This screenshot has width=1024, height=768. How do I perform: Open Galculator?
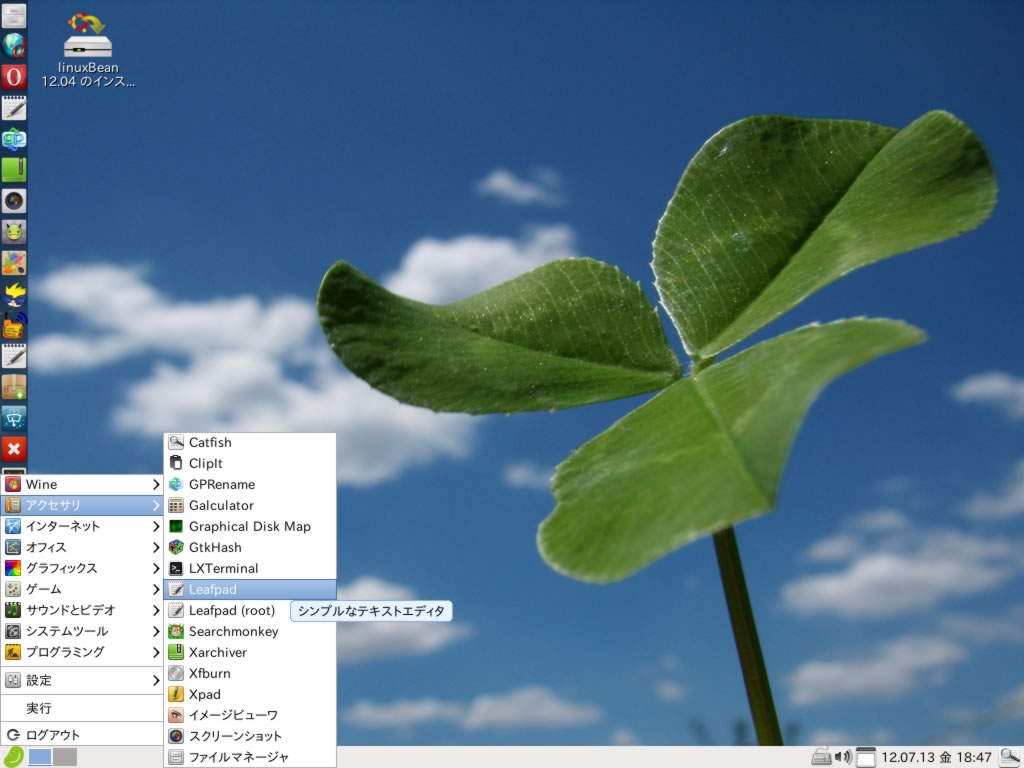point(250,505)
